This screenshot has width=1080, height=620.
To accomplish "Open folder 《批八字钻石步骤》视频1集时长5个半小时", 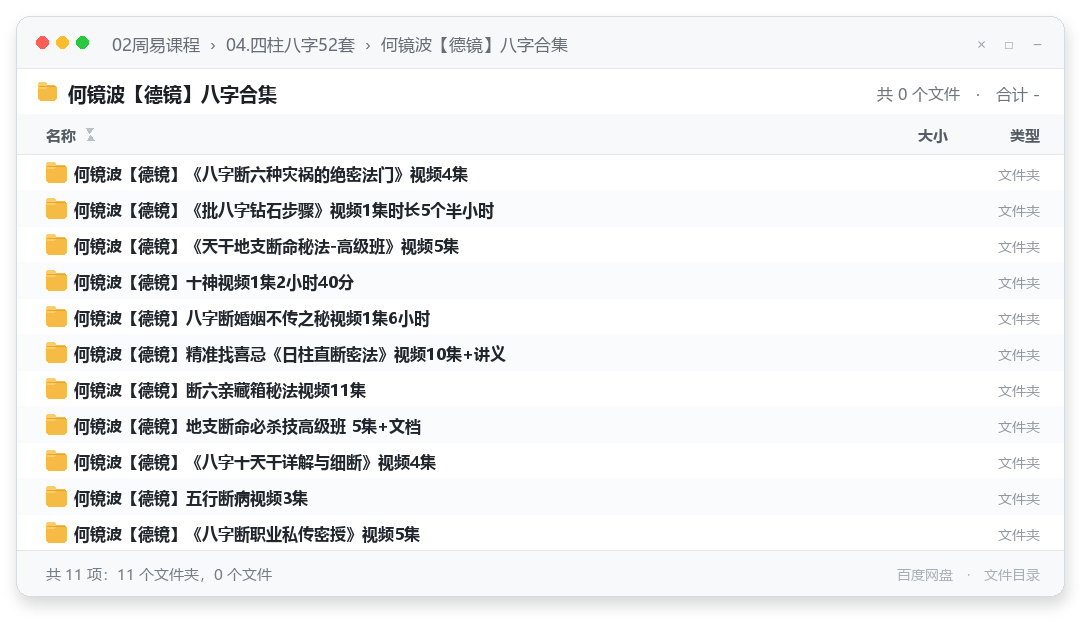I will pyautogui.click(x=284, y=210).
